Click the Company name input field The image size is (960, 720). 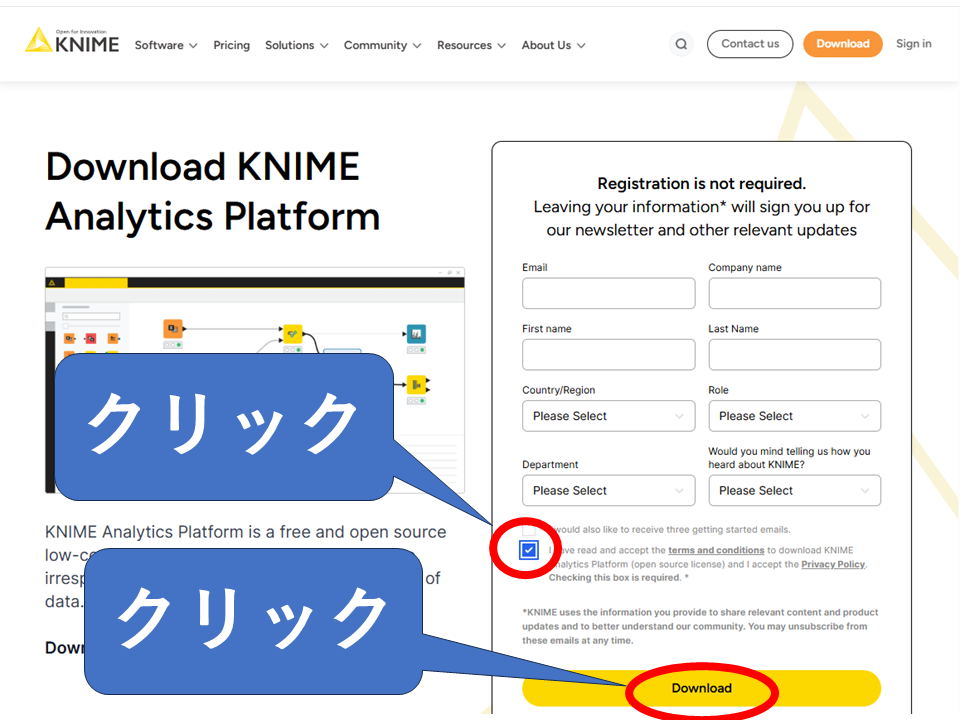pos(794,293)
